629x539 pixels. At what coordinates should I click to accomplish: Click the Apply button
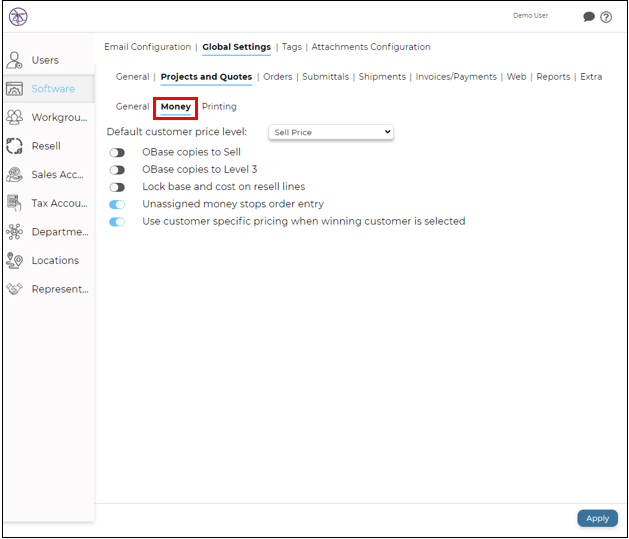coord(597,518)
